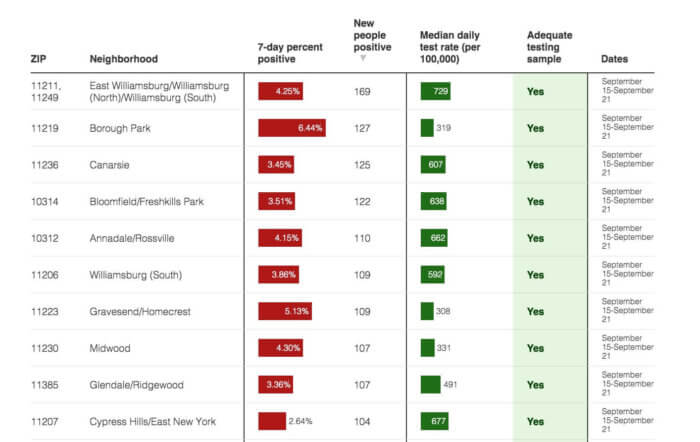This screenshot has width=700, height=442.
Task: Click Midwood neighborhood name
Action: click(109, 348)
